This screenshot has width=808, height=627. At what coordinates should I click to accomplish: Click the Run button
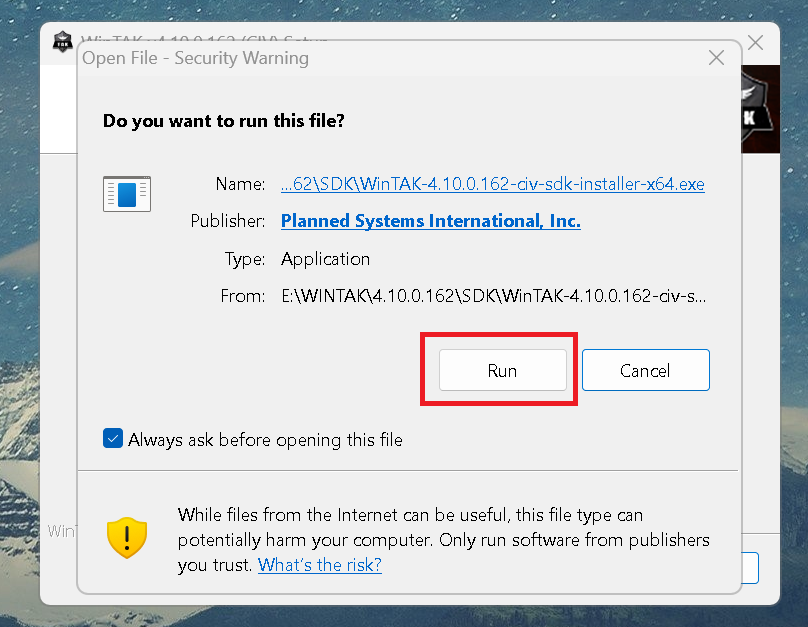click(502, 370)
